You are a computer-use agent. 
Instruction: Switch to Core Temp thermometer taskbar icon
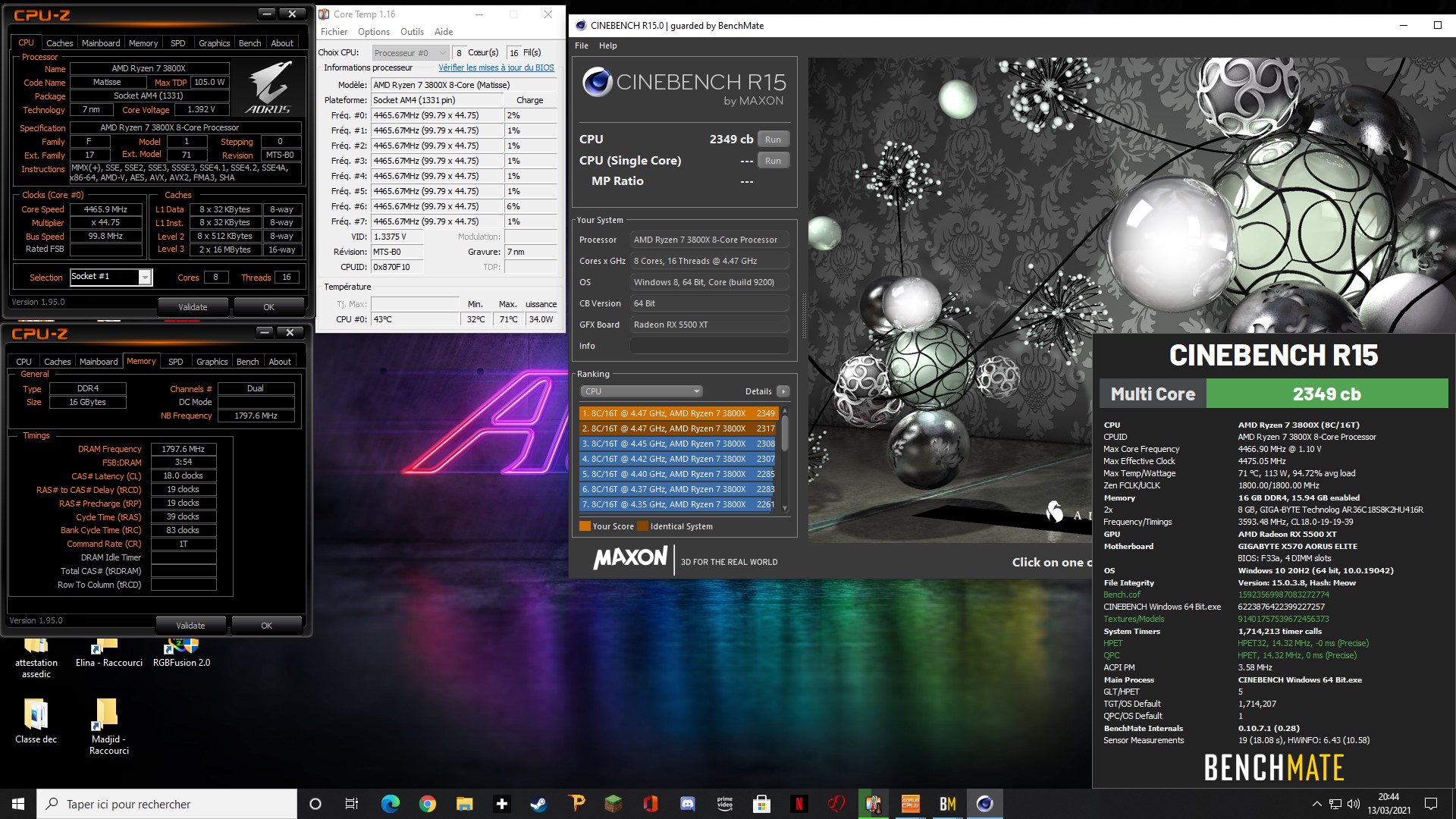pyautogui.click(x=873, y=804)
